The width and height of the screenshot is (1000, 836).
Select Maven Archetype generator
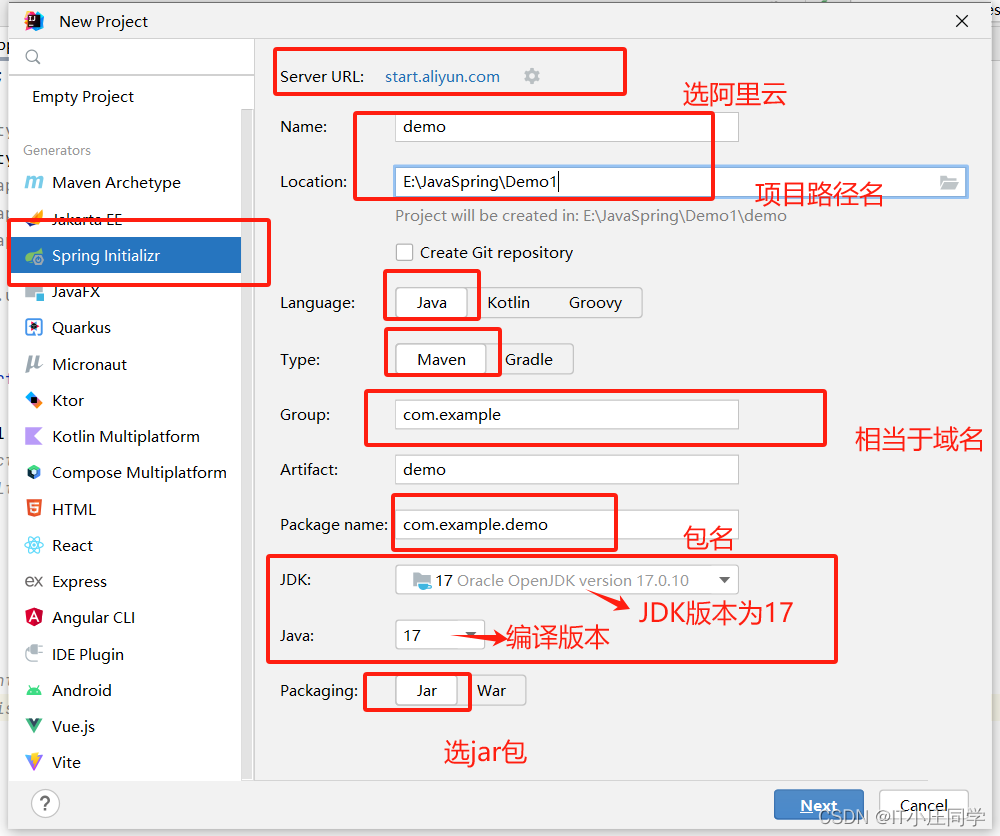click(126, 182)
